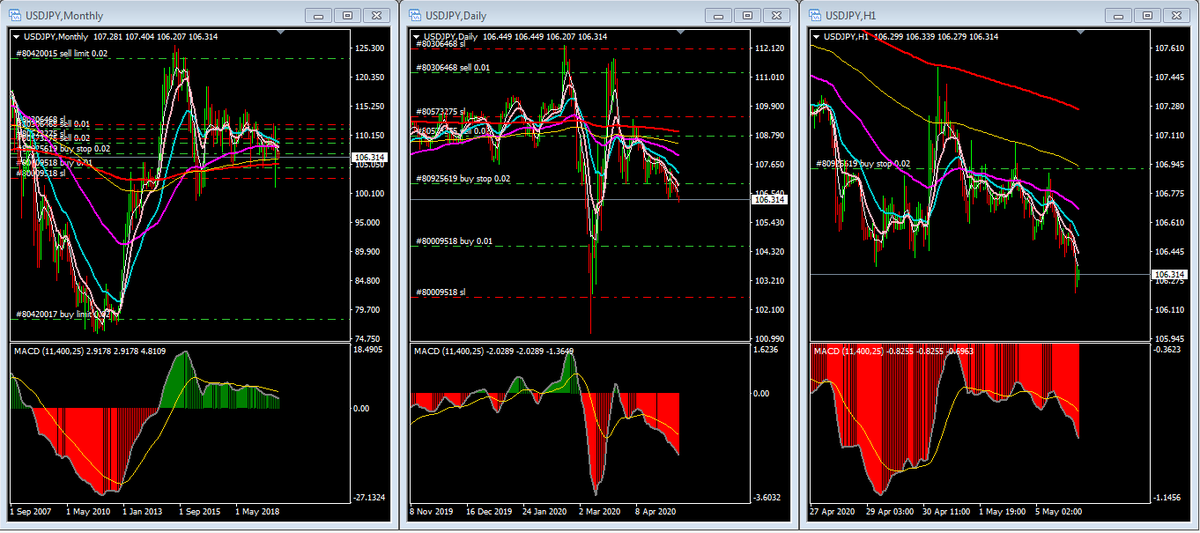This screenshot has height=533, width=1200.
Task: Select the USDJPY,Monthly title bar
Action: click(x=198, y=15)
